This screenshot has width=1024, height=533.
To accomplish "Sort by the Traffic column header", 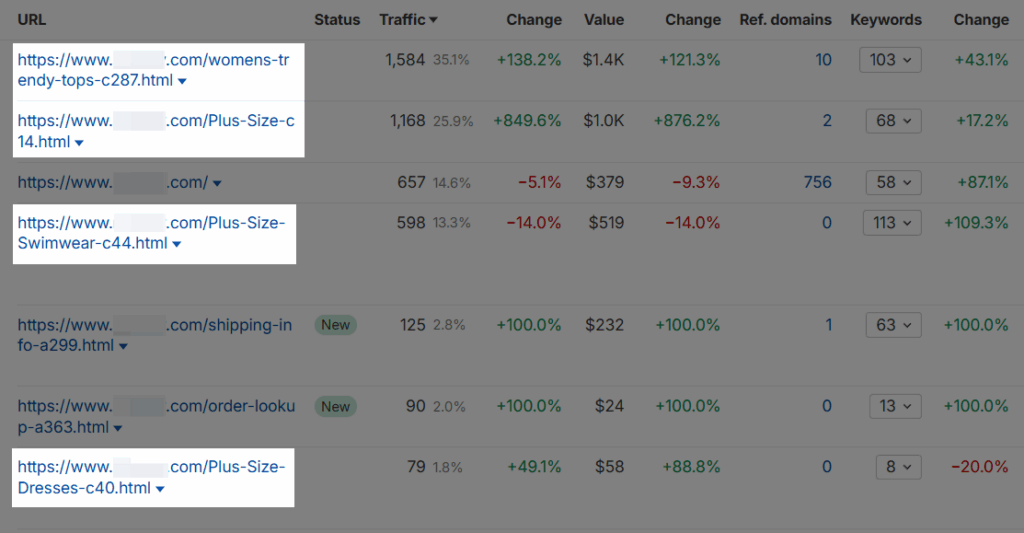I will click(x=408, y=20).
